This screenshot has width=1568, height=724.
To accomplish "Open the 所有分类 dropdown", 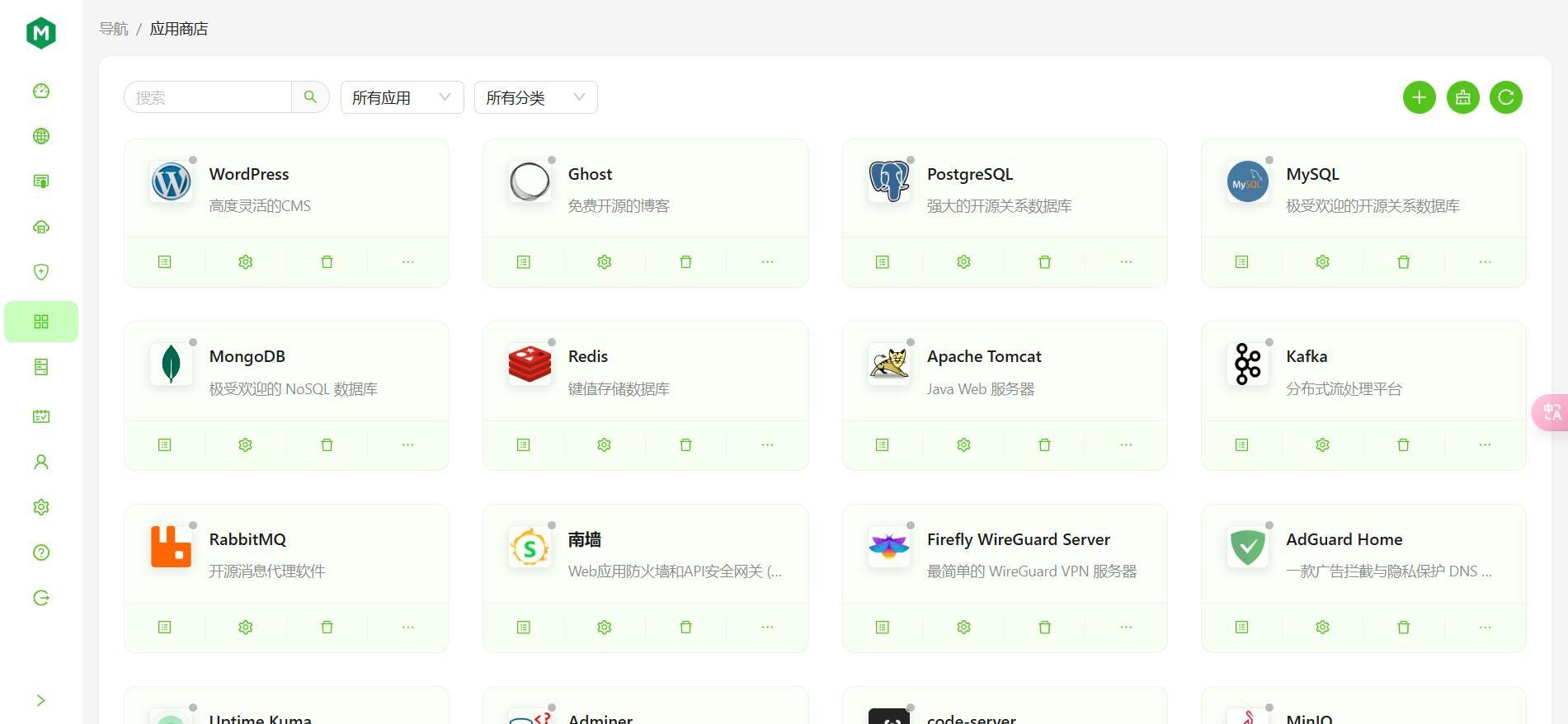I will click(x=536, y=97).
